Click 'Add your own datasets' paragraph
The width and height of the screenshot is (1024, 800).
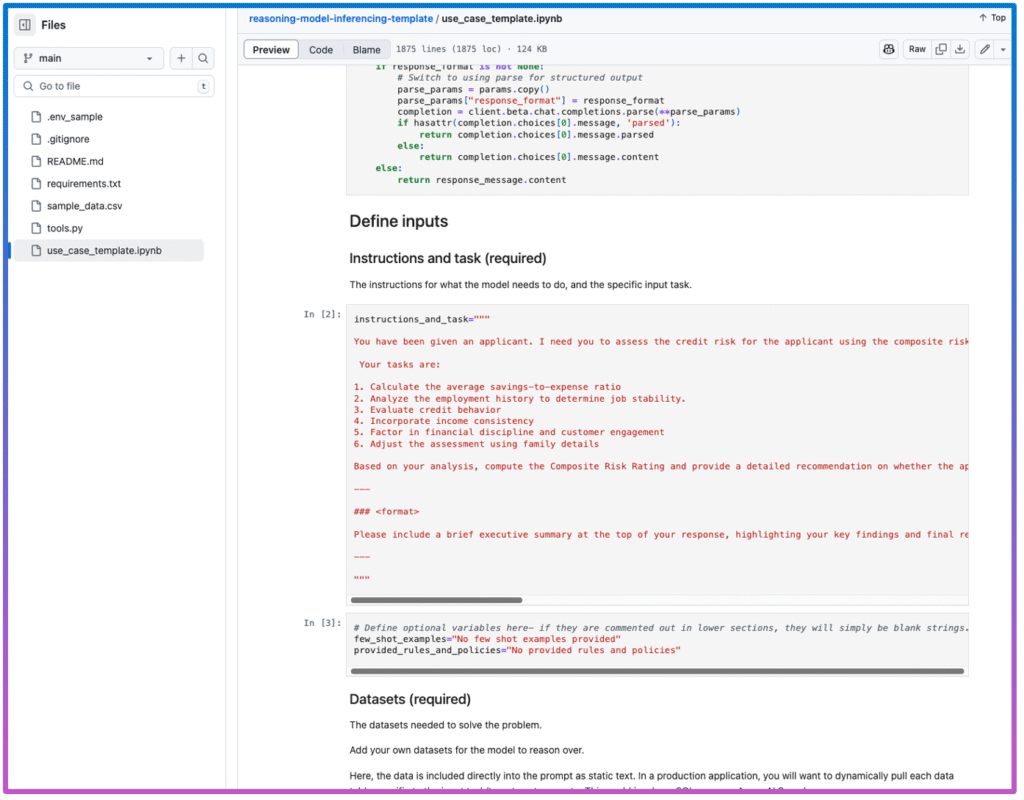(466, 750)
